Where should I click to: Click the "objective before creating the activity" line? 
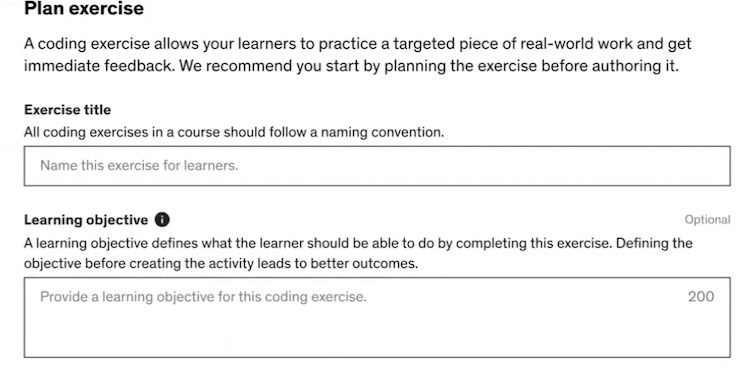click(221, 264)
